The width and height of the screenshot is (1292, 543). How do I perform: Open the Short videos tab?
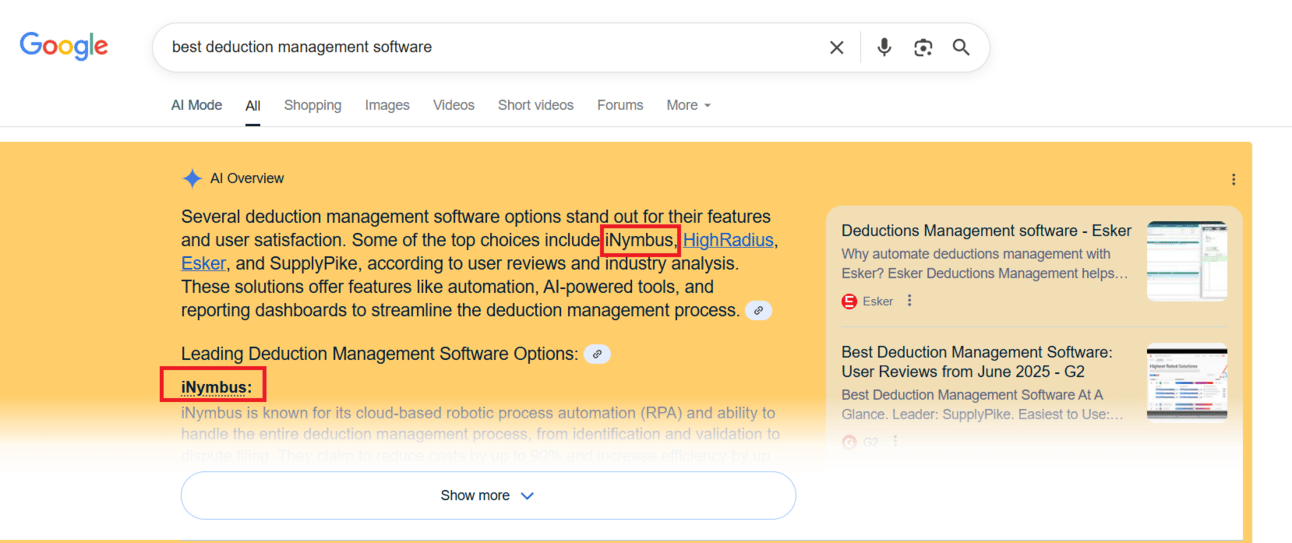click(536, 105)
